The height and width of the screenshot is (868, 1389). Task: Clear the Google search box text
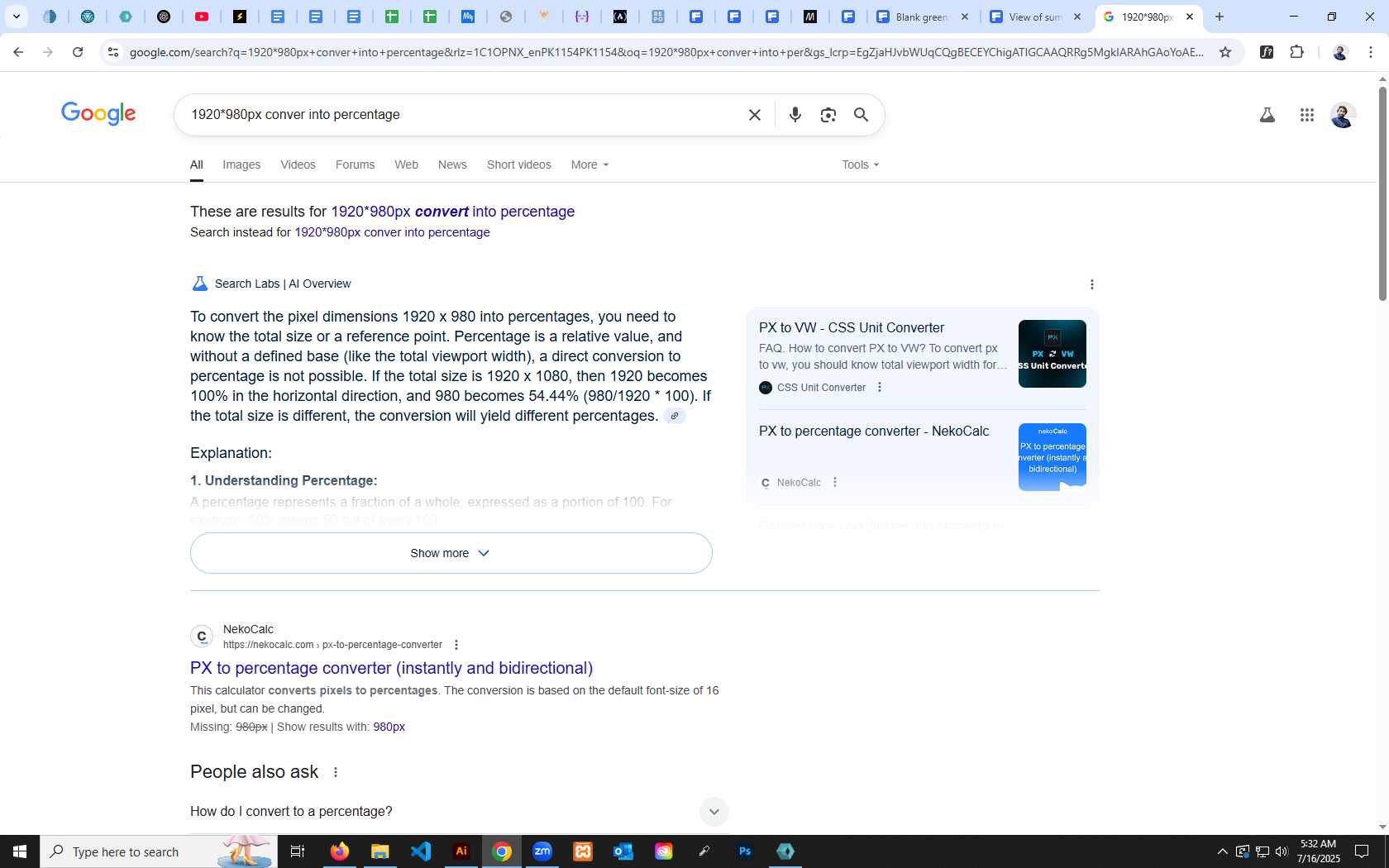754,115
